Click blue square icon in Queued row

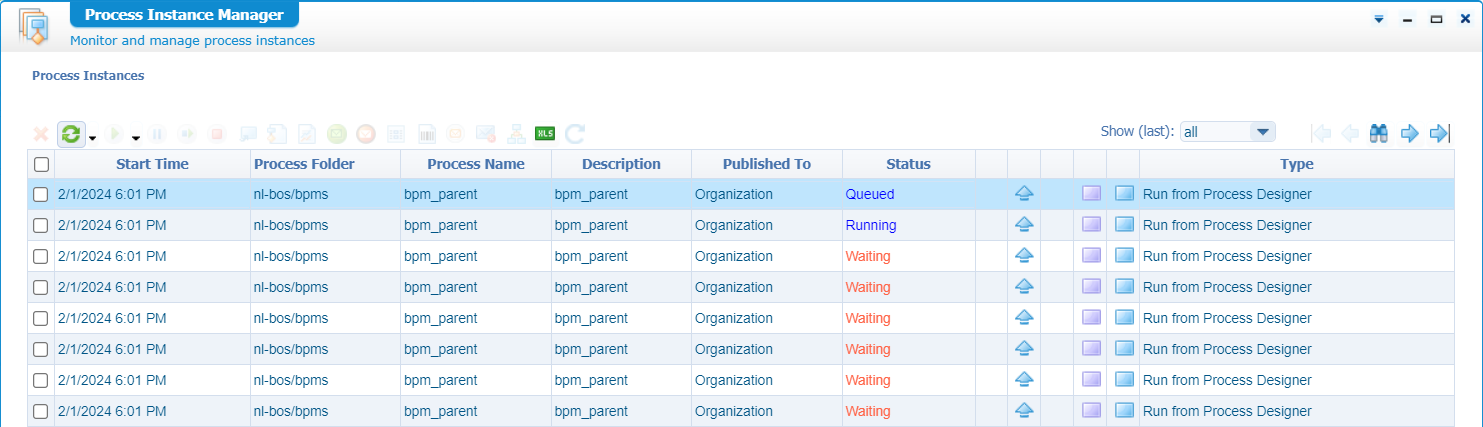pos(1124,194)
